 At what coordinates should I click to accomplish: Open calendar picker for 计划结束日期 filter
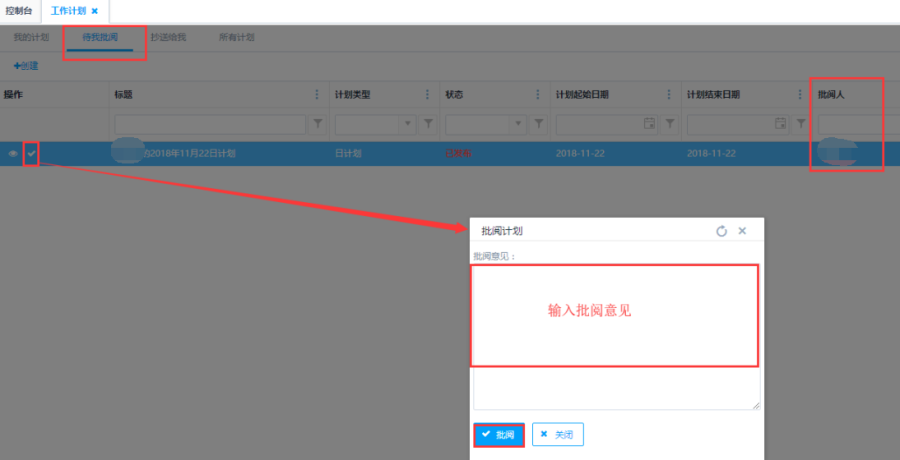pos(780,124)
